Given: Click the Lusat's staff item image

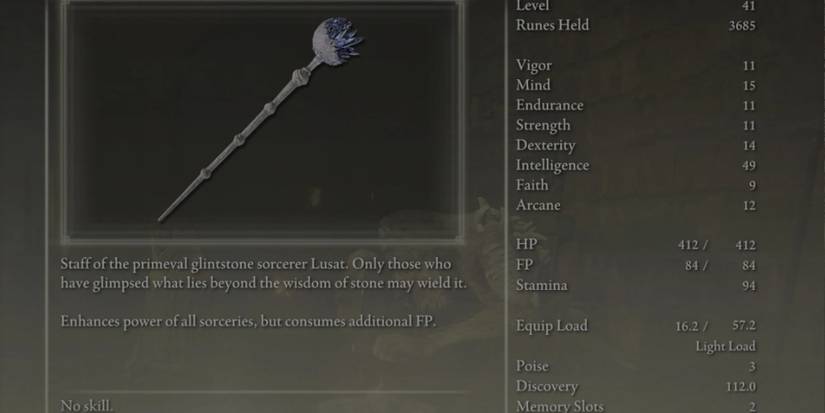Looking at the screenshot, I should coord(261,119).
